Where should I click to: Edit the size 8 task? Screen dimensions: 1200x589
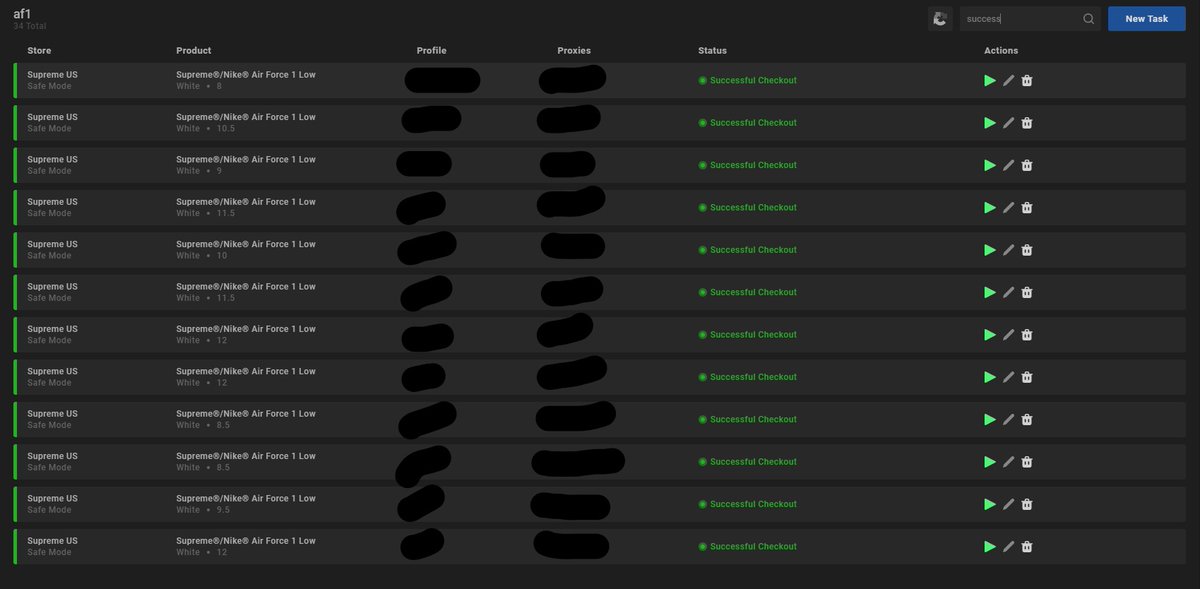1008,81
